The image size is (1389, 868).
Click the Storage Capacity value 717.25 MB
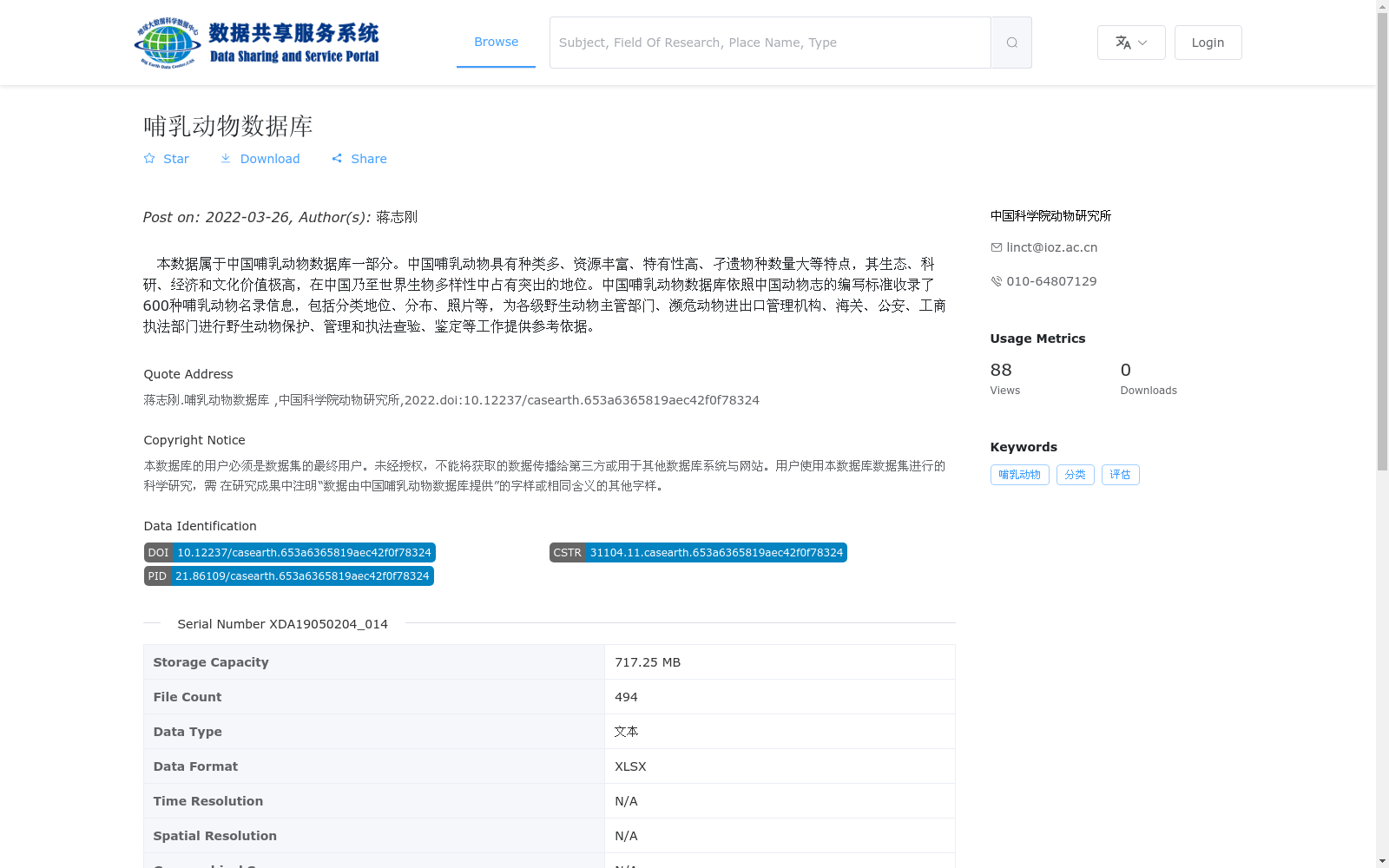[x=648, y=662]
